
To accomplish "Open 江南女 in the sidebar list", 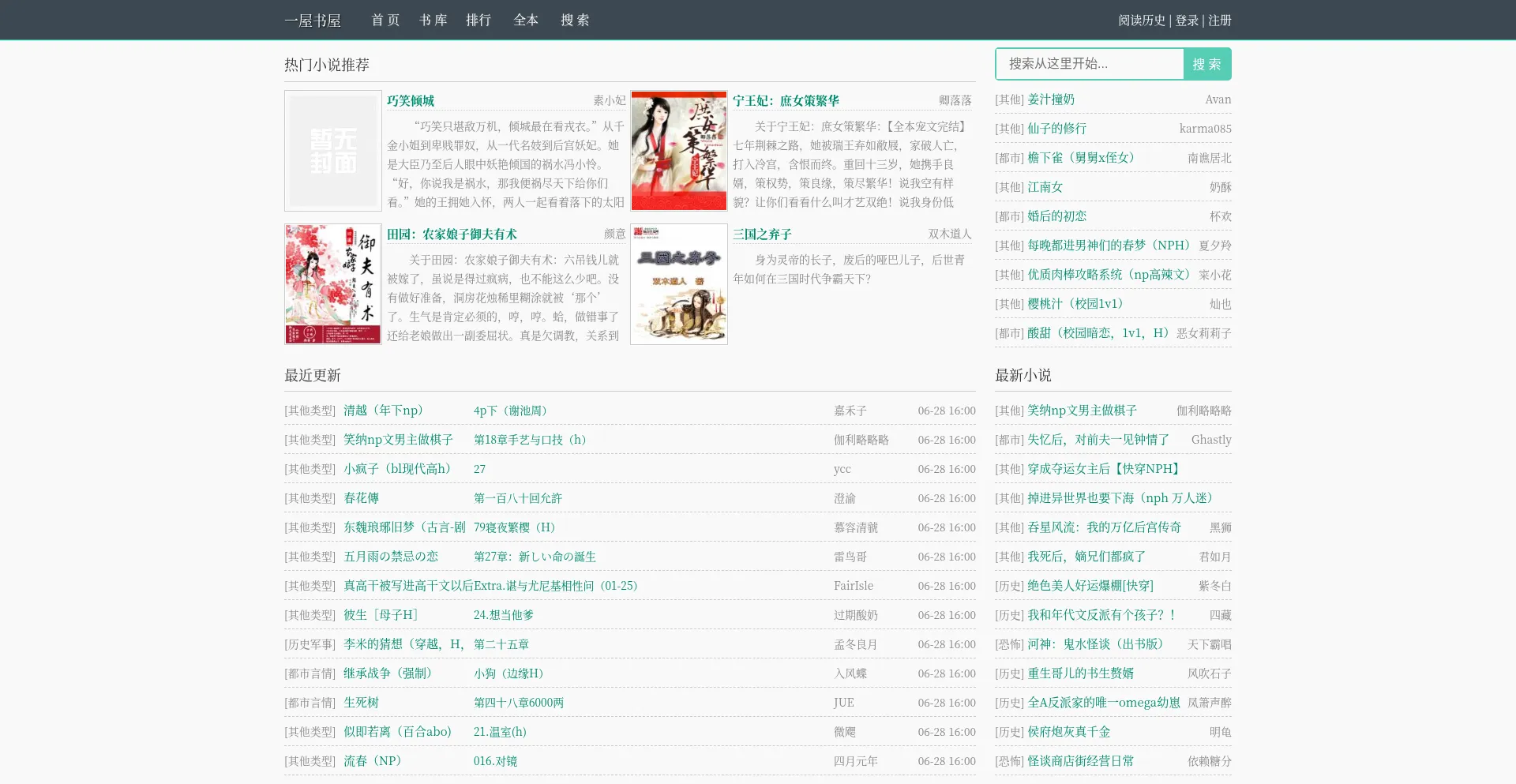I will pos(1045,187).
